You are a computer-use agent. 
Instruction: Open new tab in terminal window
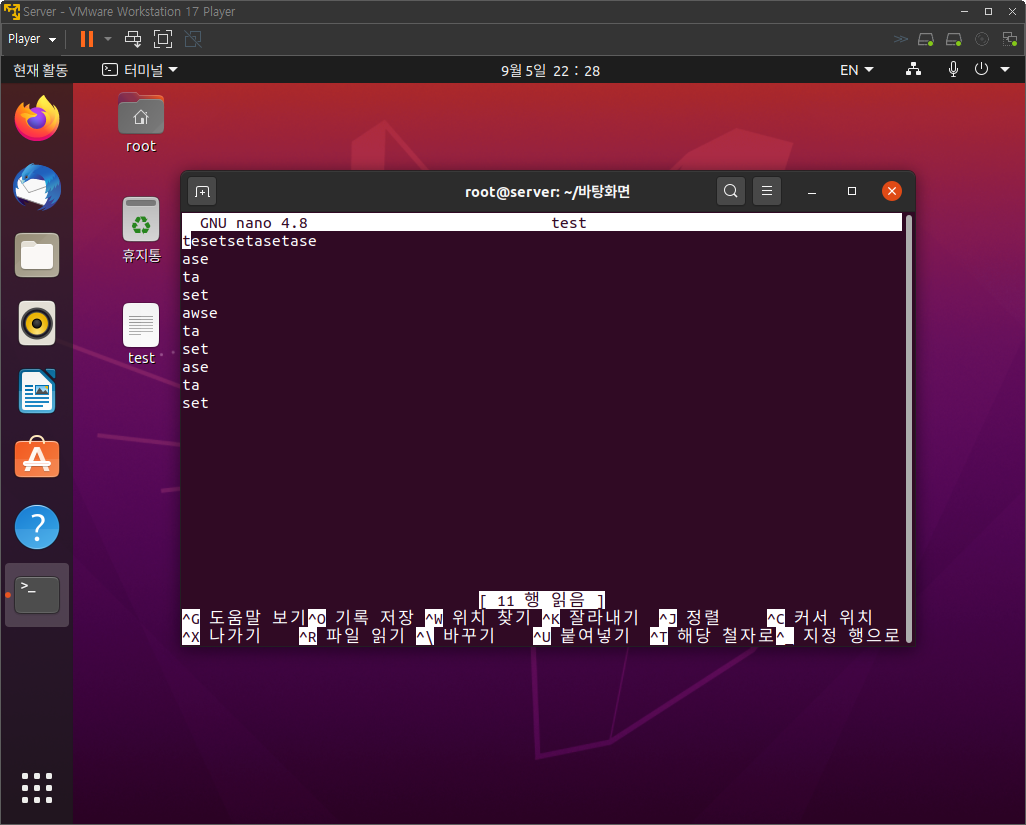click(x=202, y=192)
